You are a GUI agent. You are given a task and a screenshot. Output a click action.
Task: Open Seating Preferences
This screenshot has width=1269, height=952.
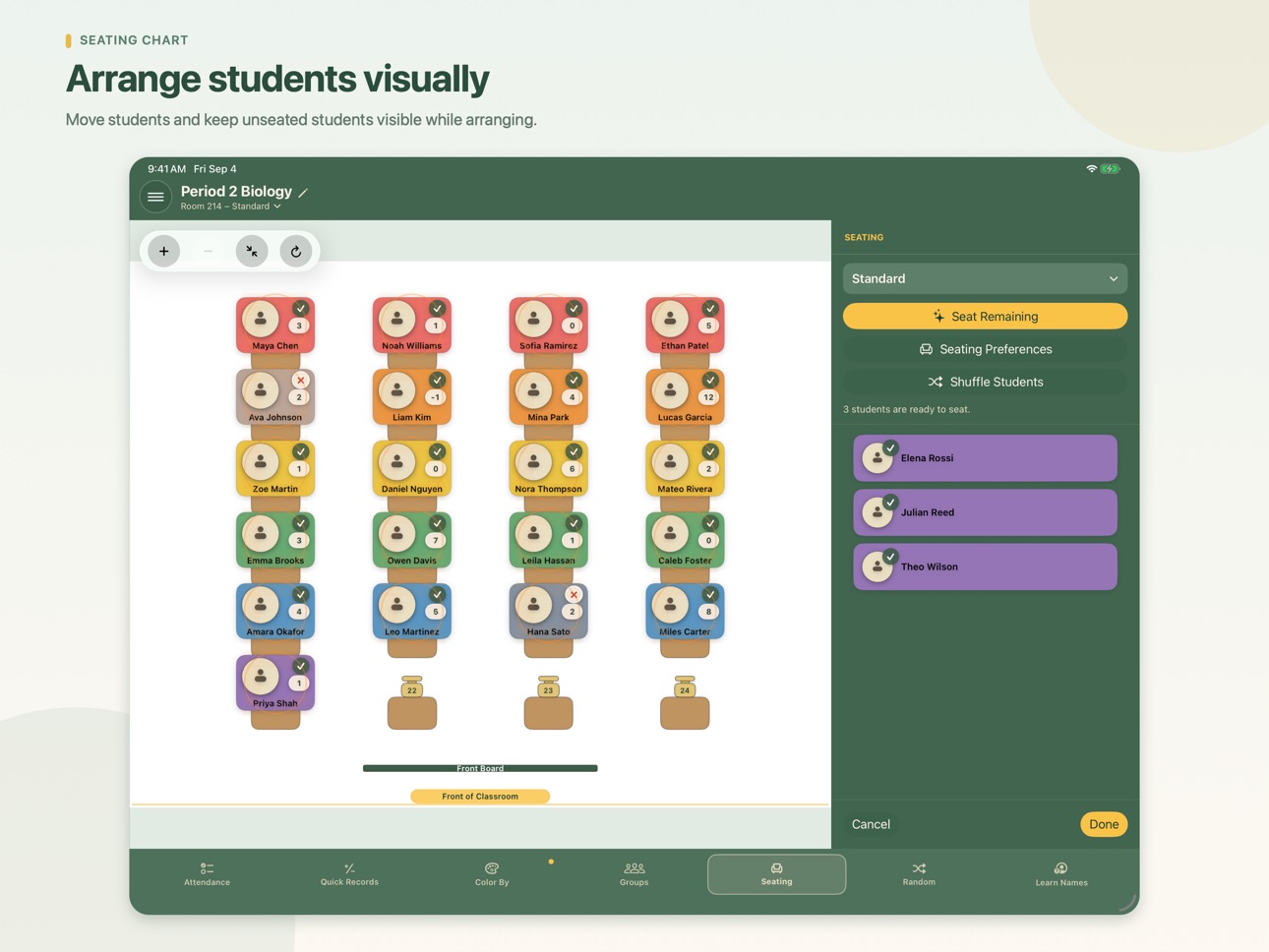pyautogui.click(x=985, y=349)
